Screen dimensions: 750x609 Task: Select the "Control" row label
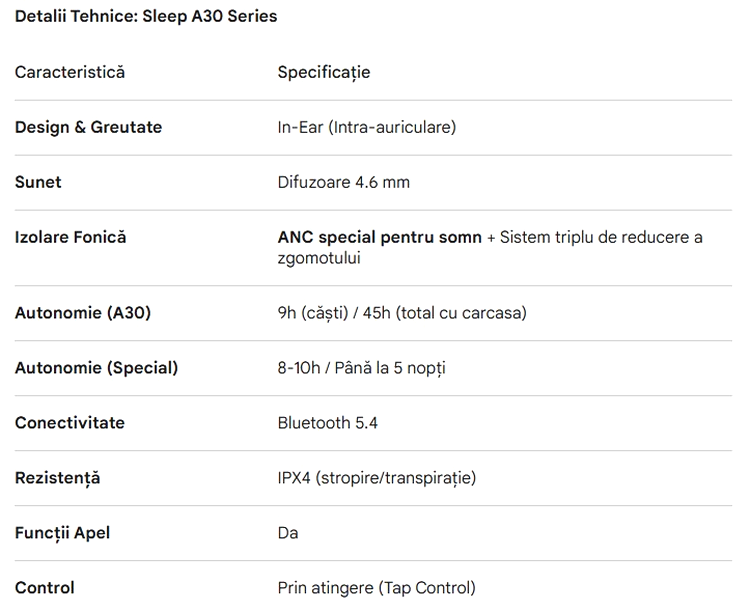45,588
